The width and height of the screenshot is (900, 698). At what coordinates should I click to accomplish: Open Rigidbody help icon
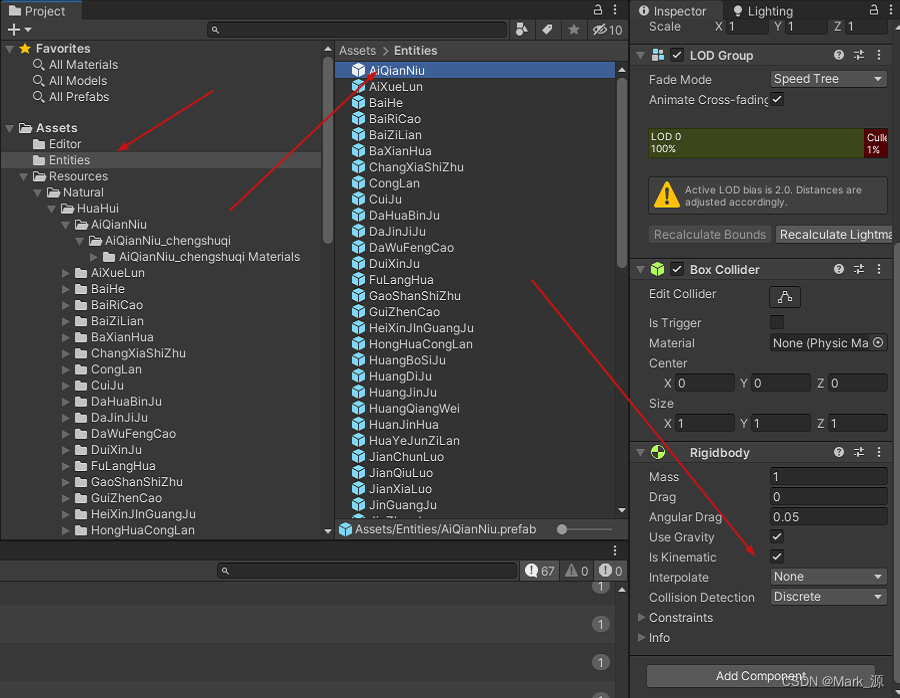pos(839,452)
